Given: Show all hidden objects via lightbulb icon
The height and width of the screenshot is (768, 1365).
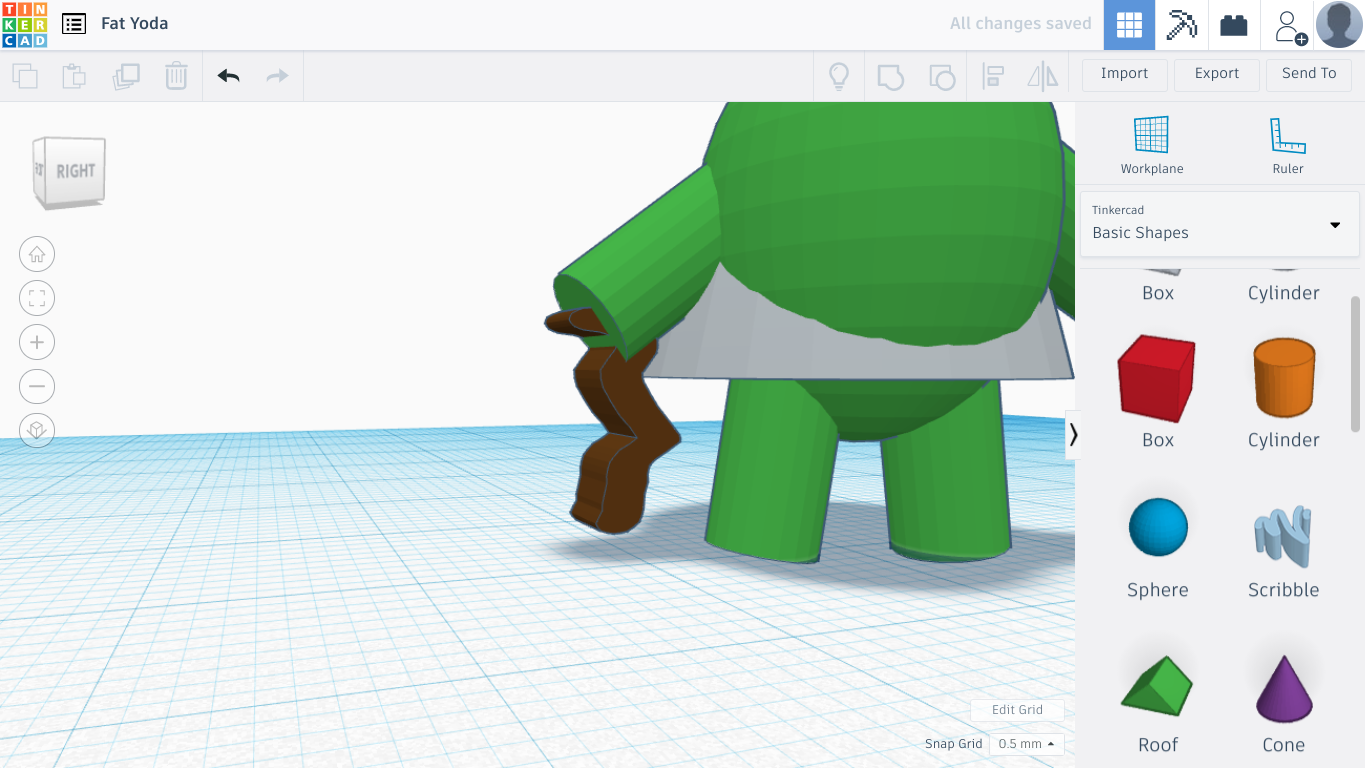Looking at the screenshot, I should click(x=839, y=75).
